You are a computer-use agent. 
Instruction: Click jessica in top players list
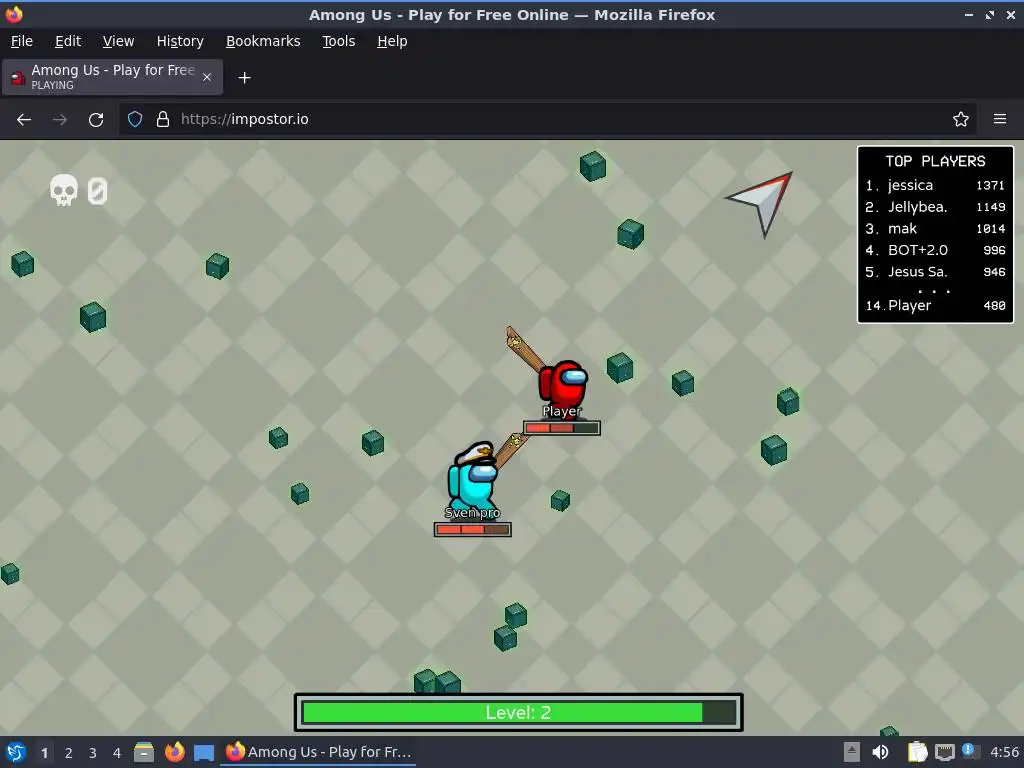pos(935,185)
